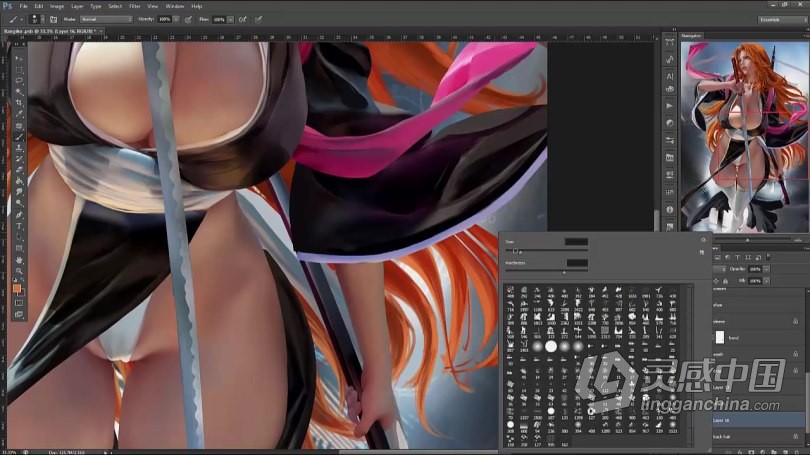
Task: Select the Magic Wand tool
Action: (19, 92)
